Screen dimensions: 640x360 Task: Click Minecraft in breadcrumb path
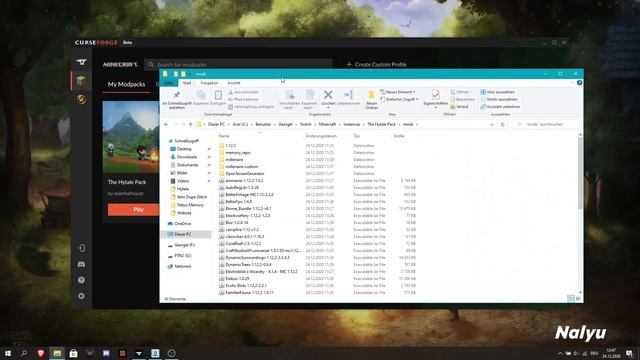327,124
